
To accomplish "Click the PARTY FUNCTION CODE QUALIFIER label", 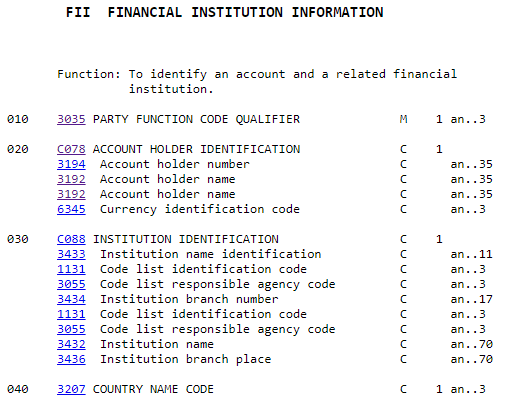I will tap(196, 119).
